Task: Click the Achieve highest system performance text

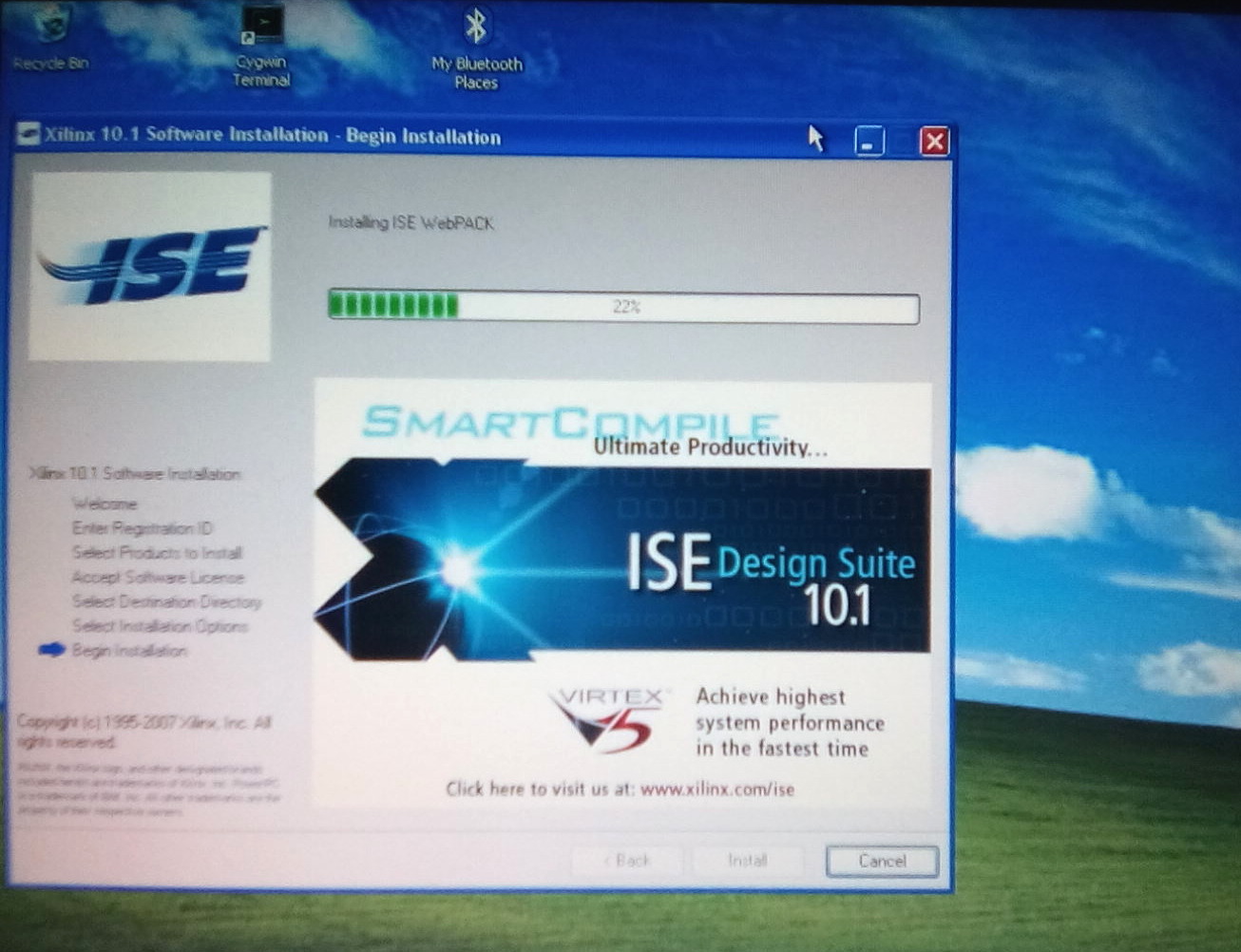Action: [x=790, y=722]
